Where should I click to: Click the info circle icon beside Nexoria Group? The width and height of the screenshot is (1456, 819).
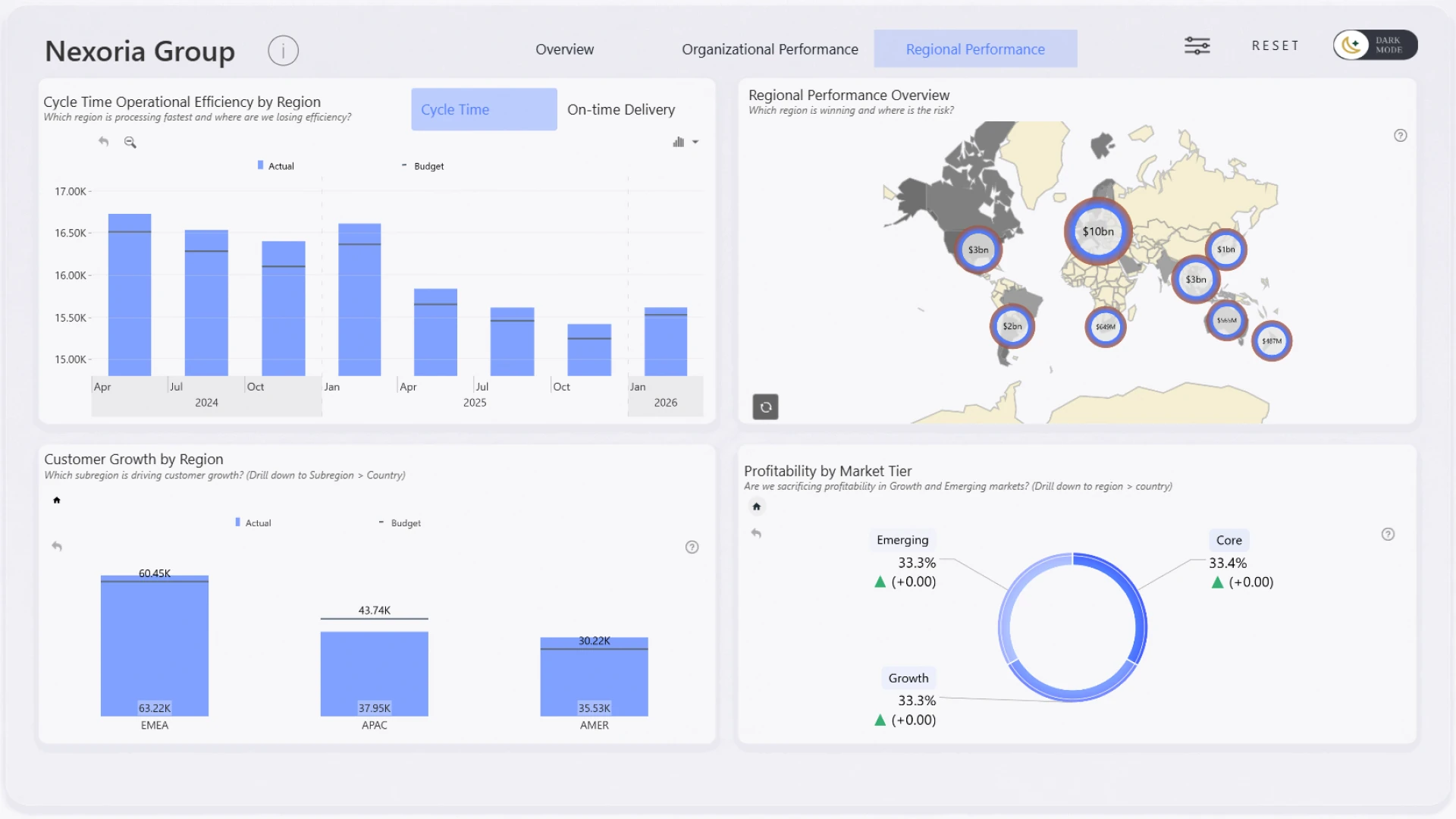[x=283, y=51]
